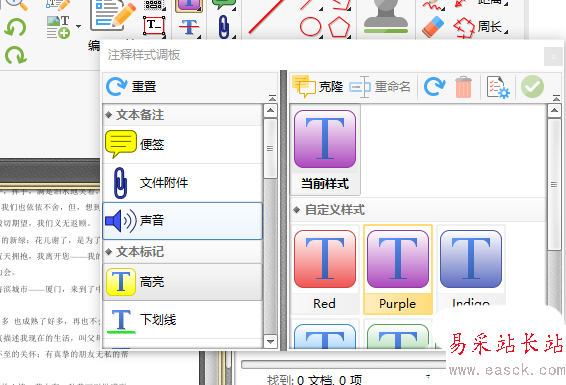This screenshot has width=566, height=385.
Task: Open the add image and text dropdown arrow
Action: pyautogui.click(x=78, y=26)
